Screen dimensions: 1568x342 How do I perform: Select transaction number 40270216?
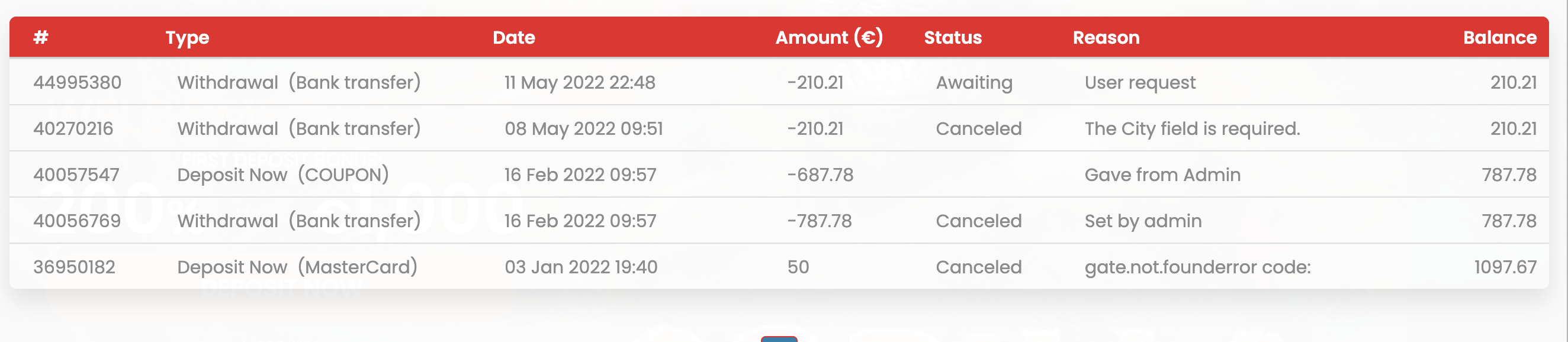tap(73, 128)
